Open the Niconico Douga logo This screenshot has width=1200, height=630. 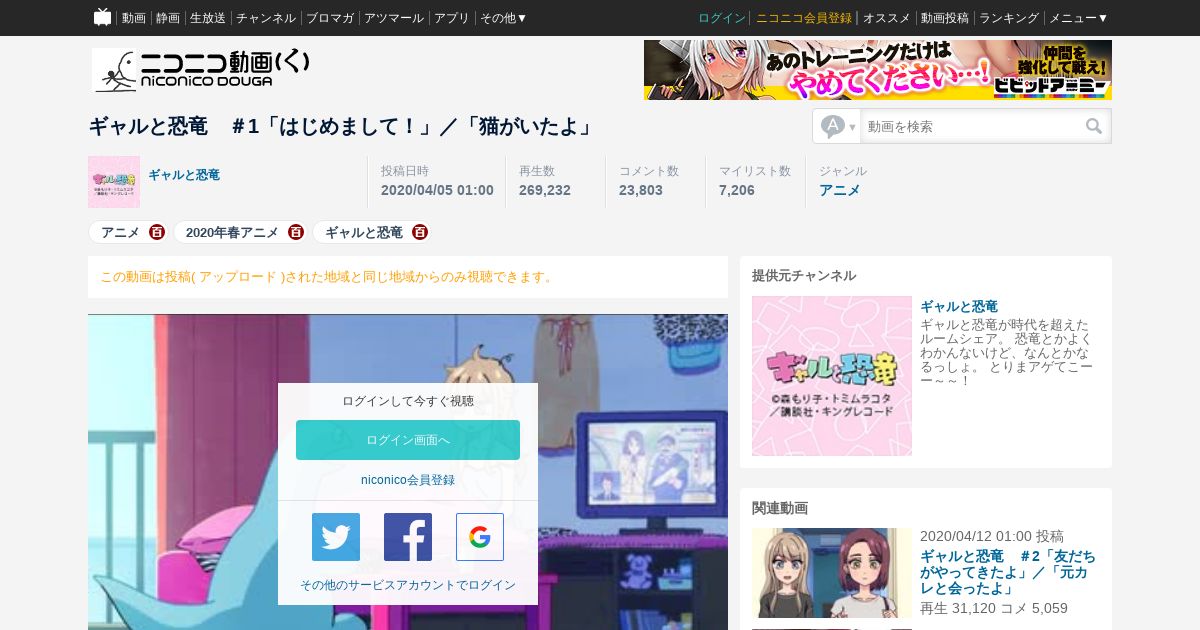[x=201, y=70]
